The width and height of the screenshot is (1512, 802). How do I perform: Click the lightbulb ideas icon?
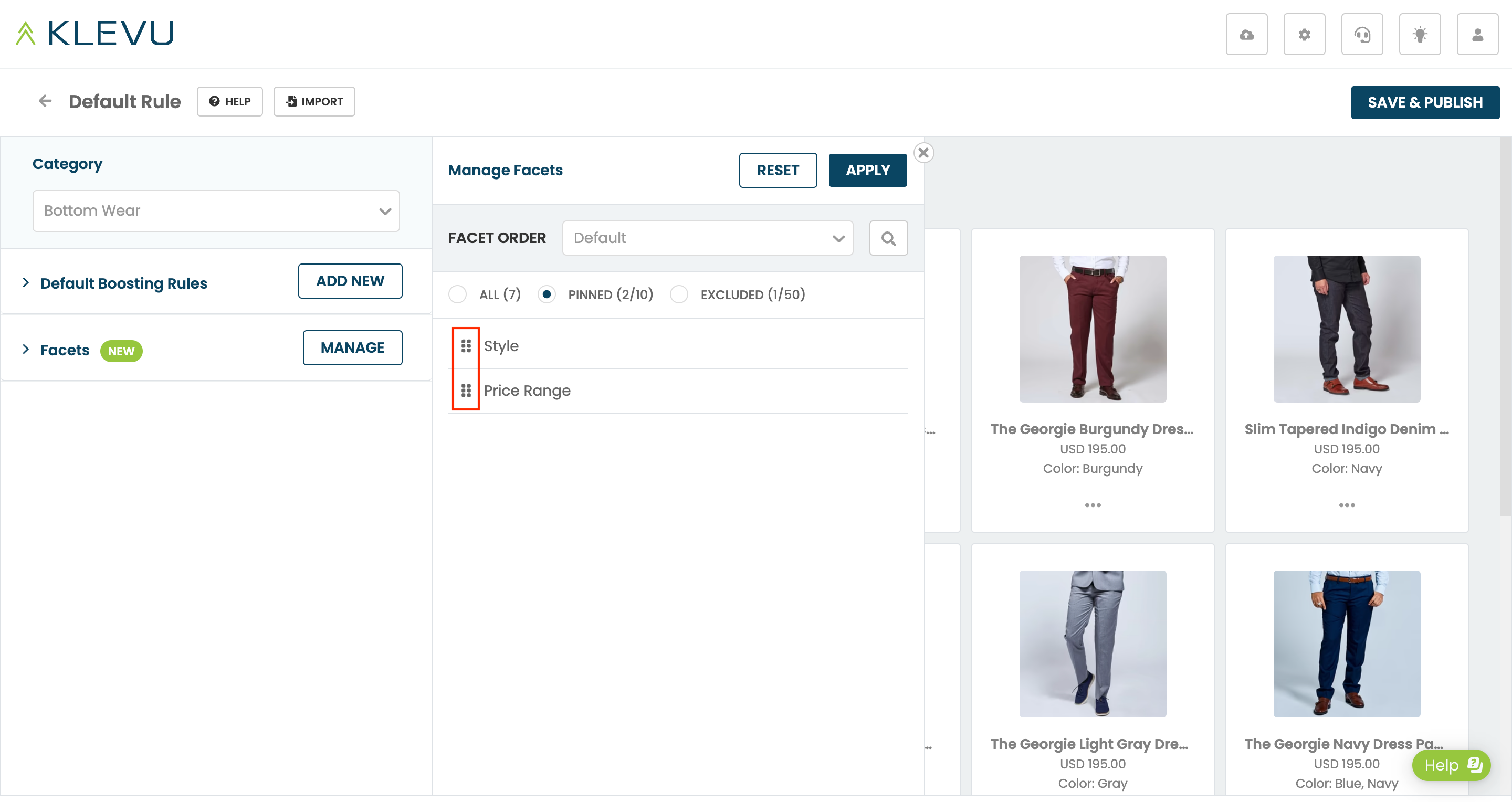(x=1419, y=35)
